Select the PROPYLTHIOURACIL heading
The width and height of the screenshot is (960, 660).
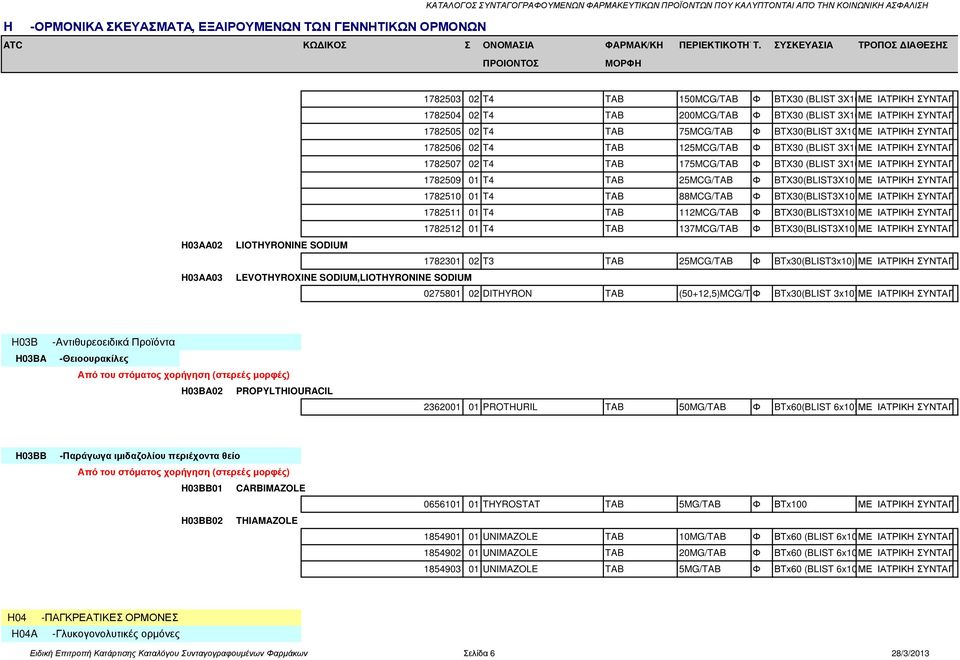tap(284, 391)
